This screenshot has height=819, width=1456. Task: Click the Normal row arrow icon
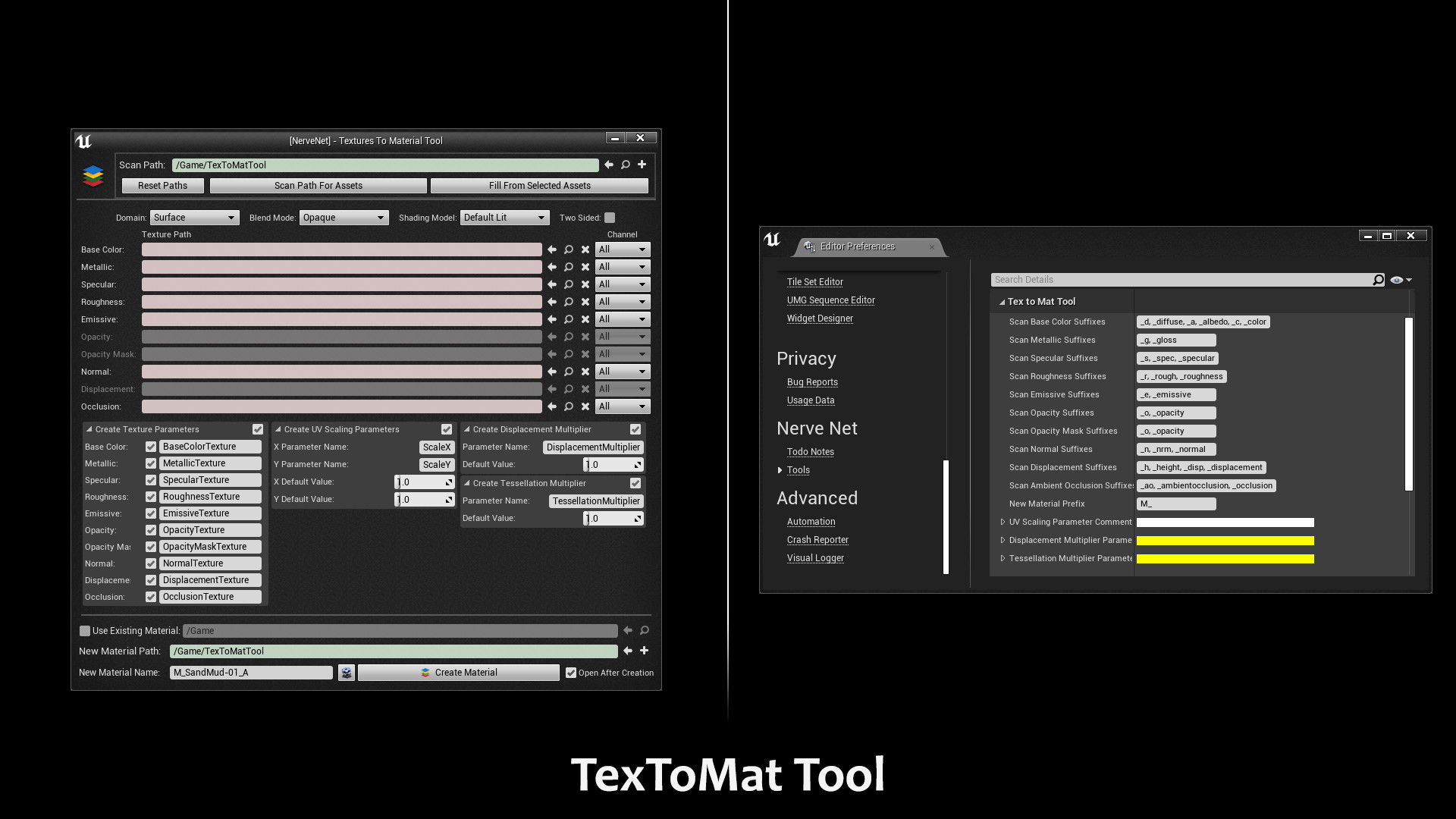(552, 372)
